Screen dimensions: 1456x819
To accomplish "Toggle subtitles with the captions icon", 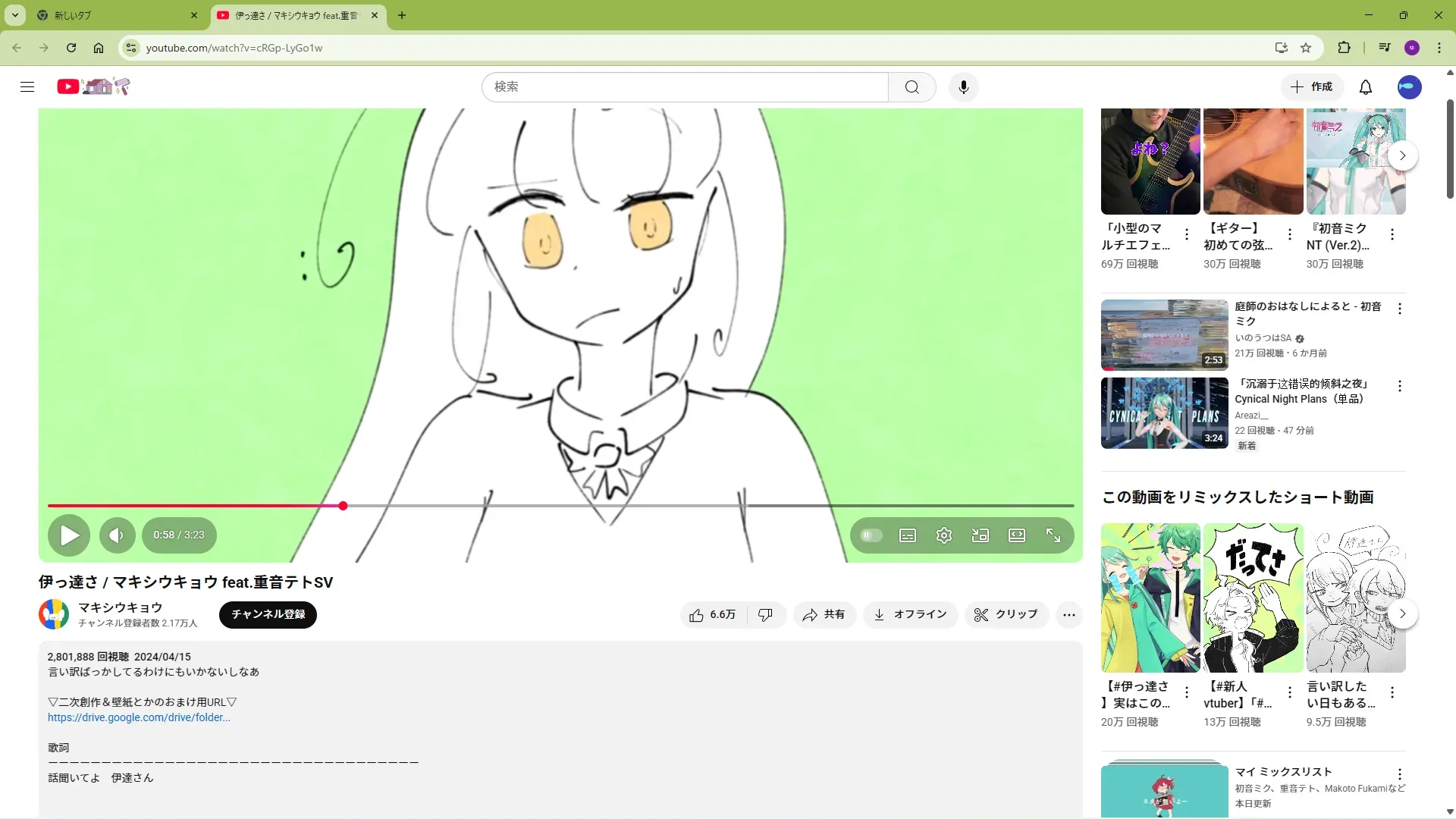I will click(907, 535).
